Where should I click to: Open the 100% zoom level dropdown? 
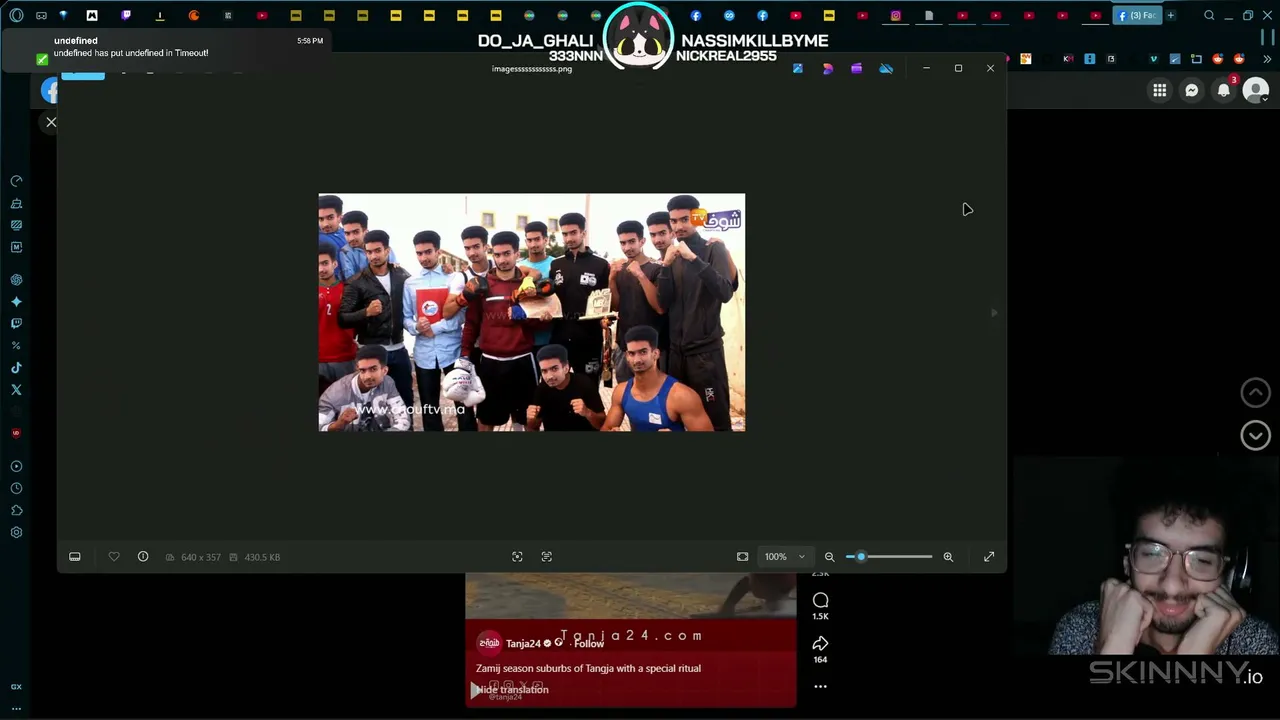click(785, 557)
